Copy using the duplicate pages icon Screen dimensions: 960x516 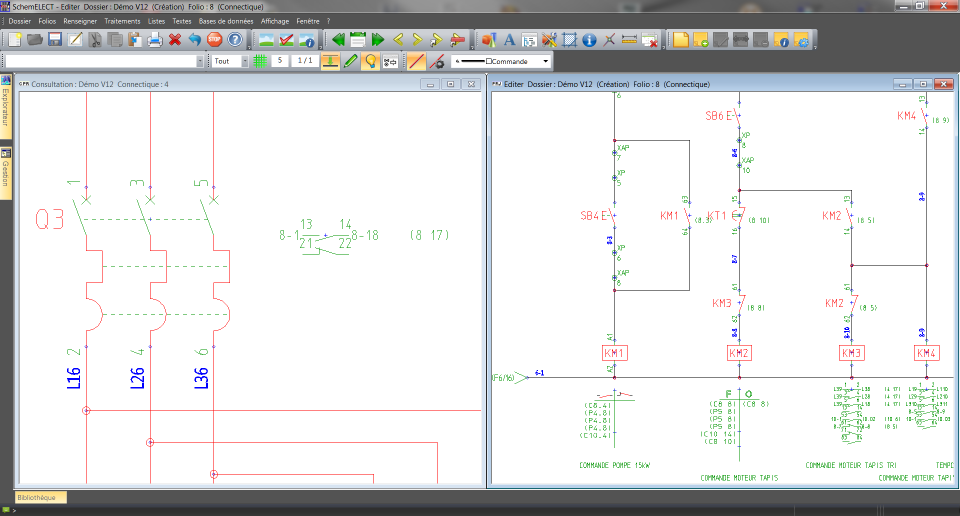coord(114,40)
